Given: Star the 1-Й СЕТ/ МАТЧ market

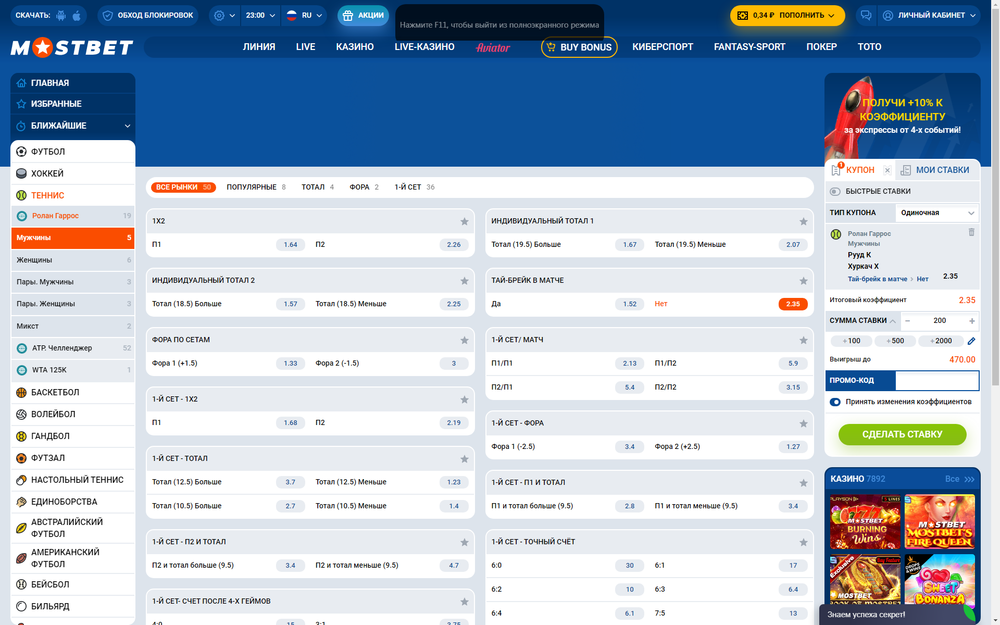Looking at the screenshot, I should (x=804, y=340).
